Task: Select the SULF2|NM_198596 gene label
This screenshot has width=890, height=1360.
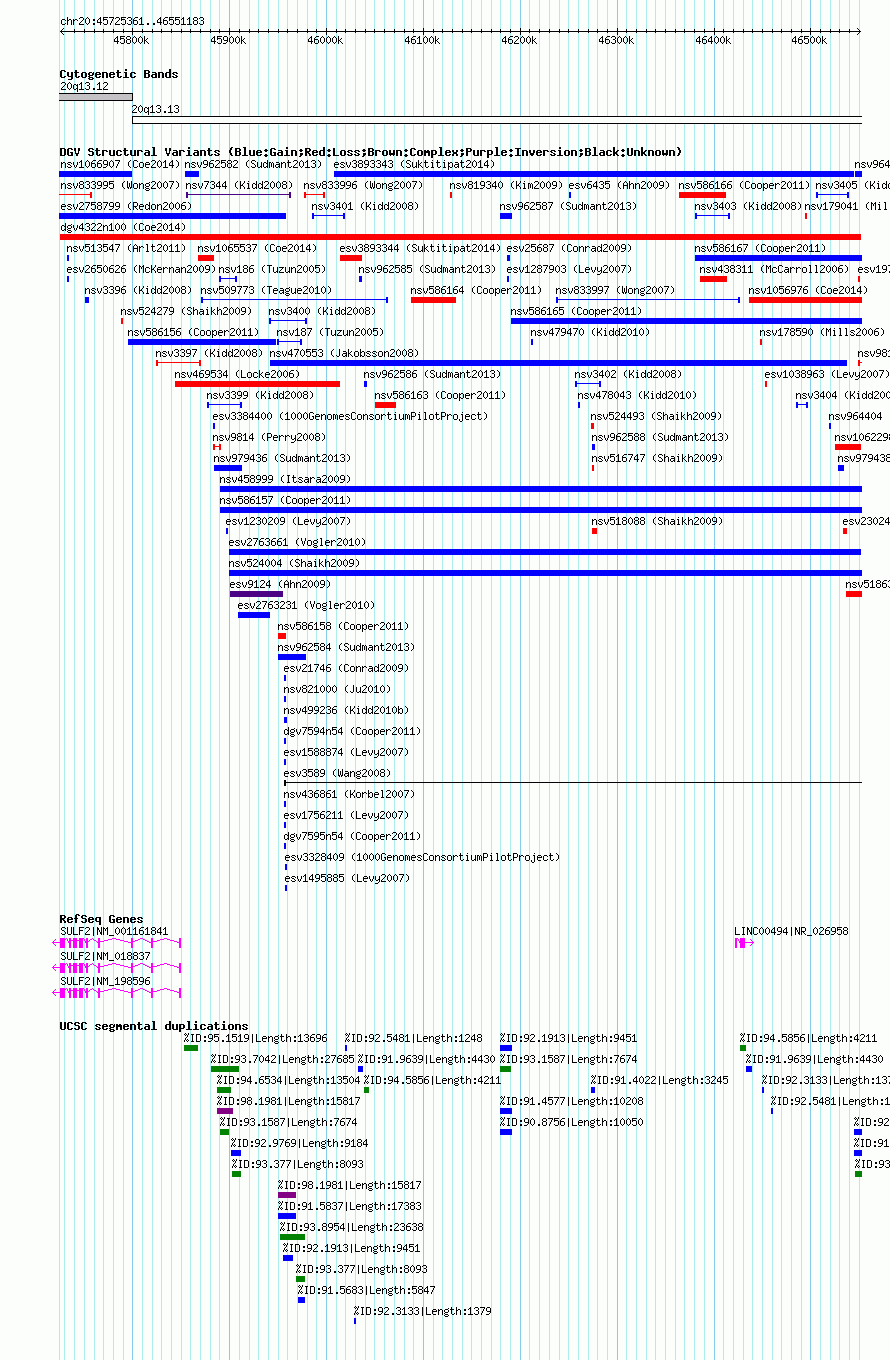Action: coord(105,981)
